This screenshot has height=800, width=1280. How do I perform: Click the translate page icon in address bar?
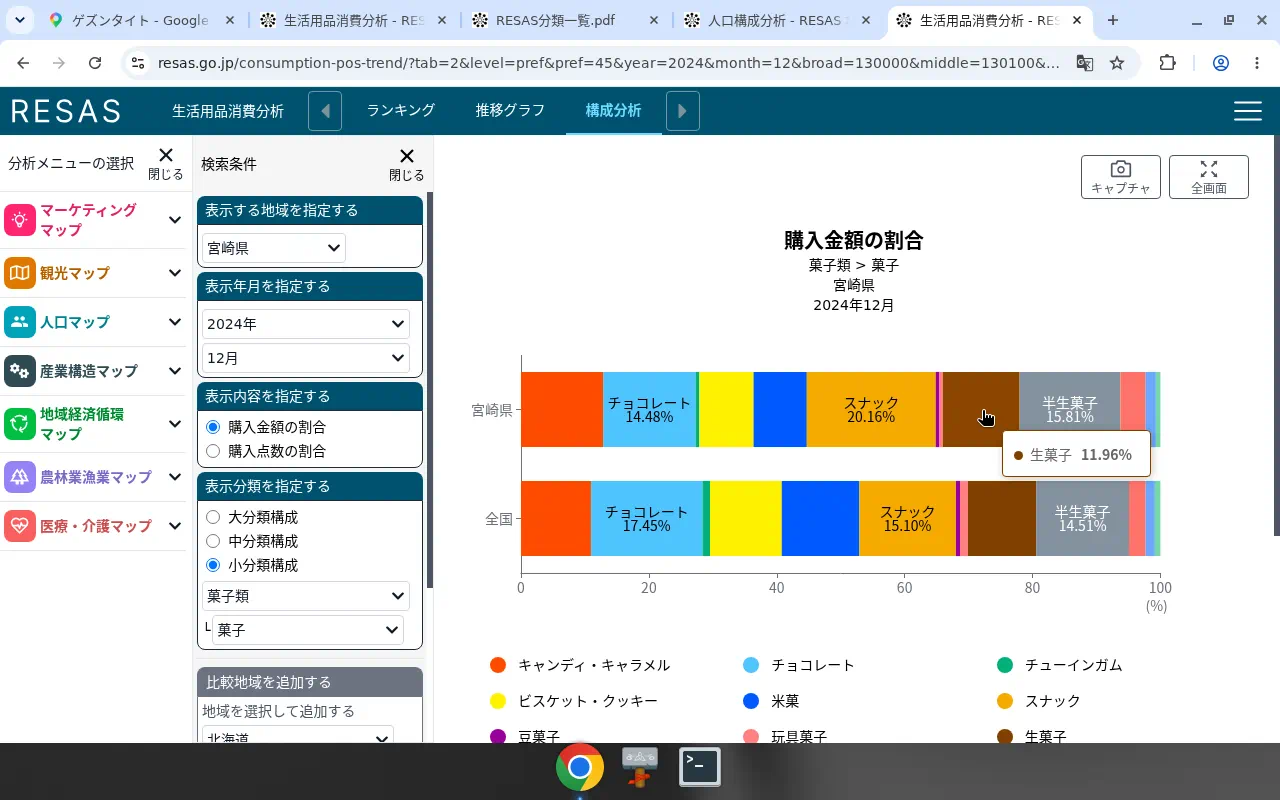(1084, 63)
